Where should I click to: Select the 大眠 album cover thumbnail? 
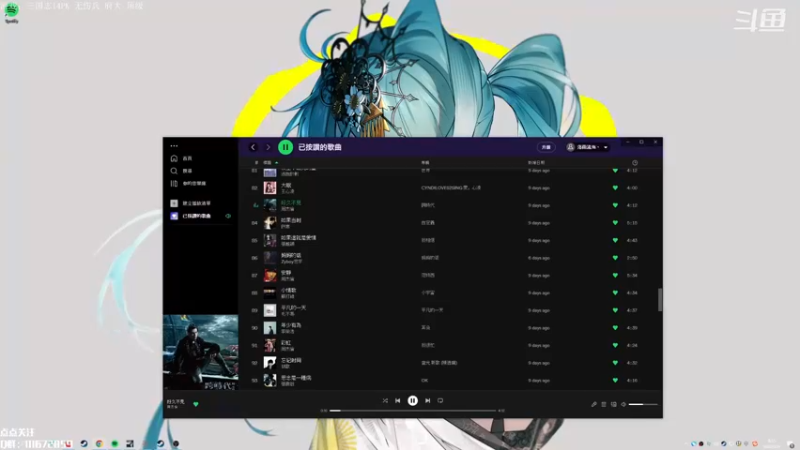pyautogui.click(x=270, y=188)
